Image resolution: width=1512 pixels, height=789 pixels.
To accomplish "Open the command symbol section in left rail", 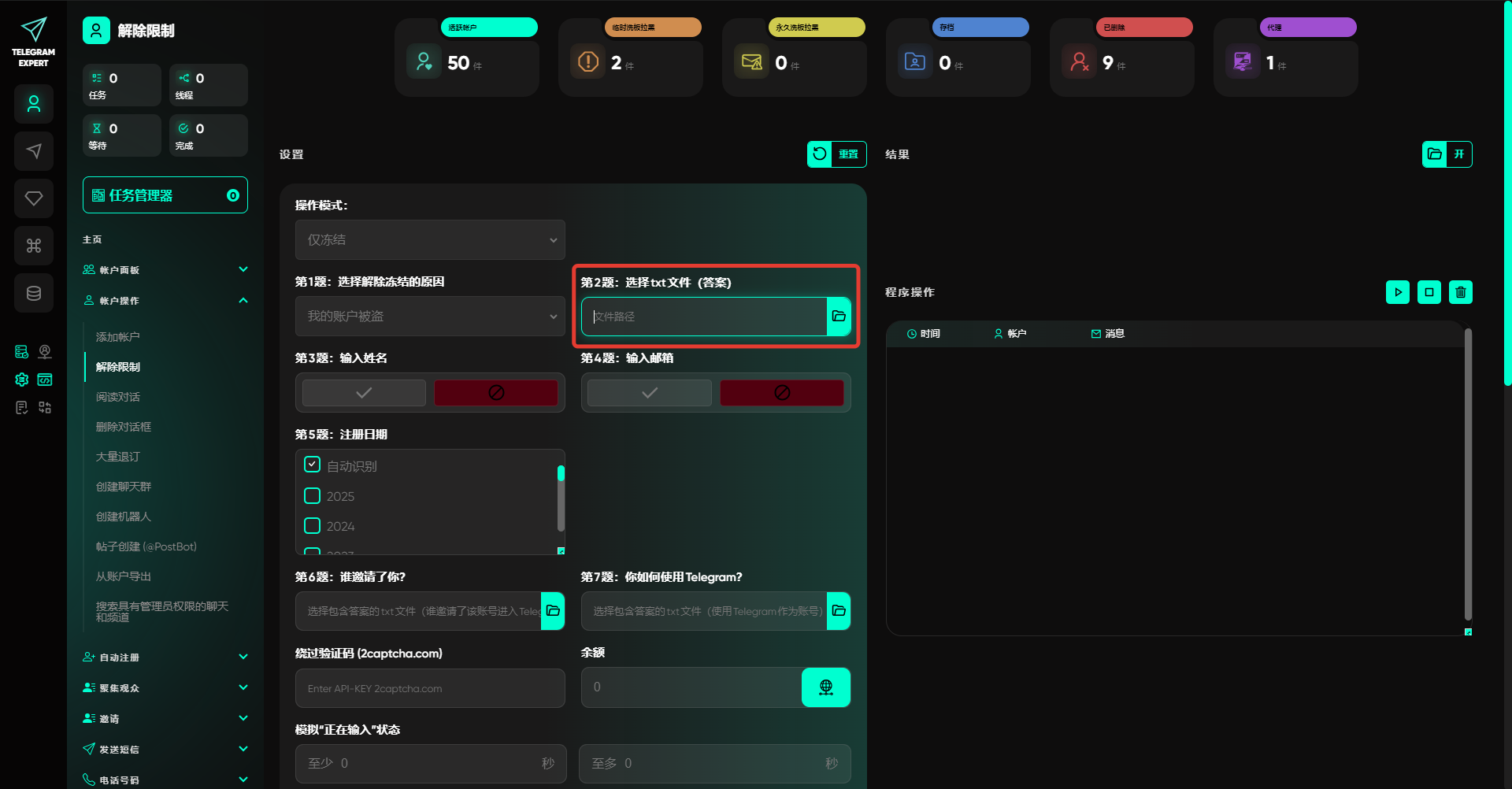I will pyautogui.click(x=34, y=246).
